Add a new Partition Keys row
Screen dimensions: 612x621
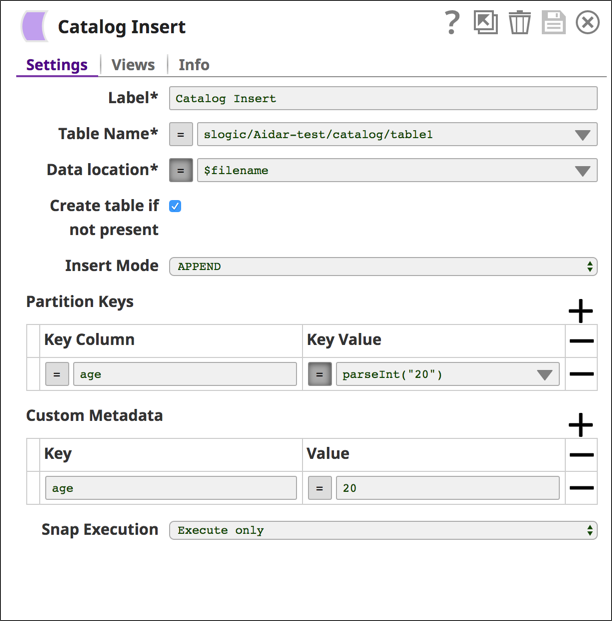pyautogui.click(x=580, y=311)
